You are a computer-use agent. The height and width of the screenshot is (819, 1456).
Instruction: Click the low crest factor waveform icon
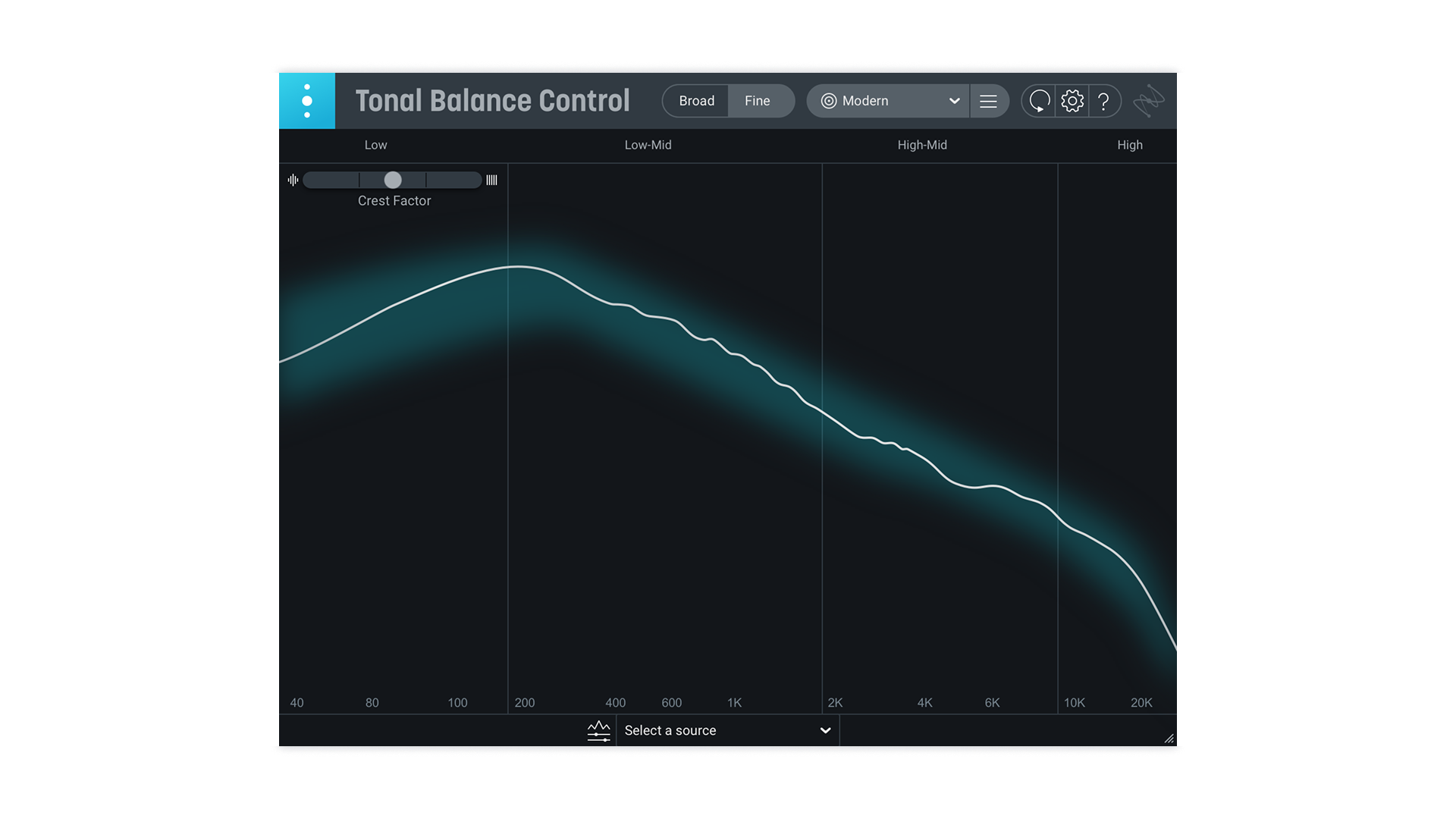pyautogui.click(x=293, y=180)
